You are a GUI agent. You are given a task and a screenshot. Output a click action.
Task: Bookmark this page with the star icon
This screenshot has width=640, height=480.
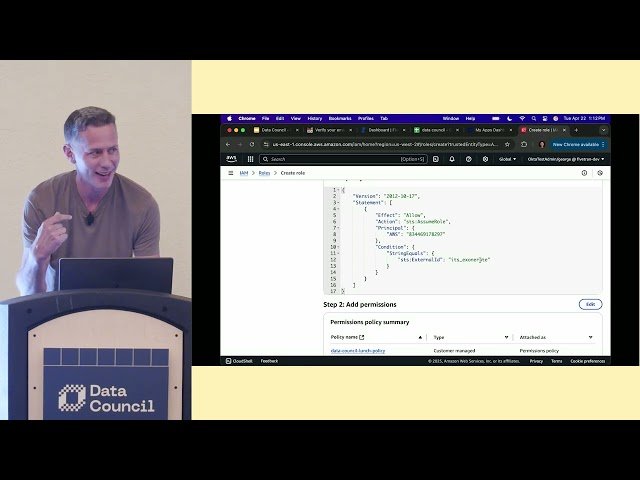click(x=507, y=144)
